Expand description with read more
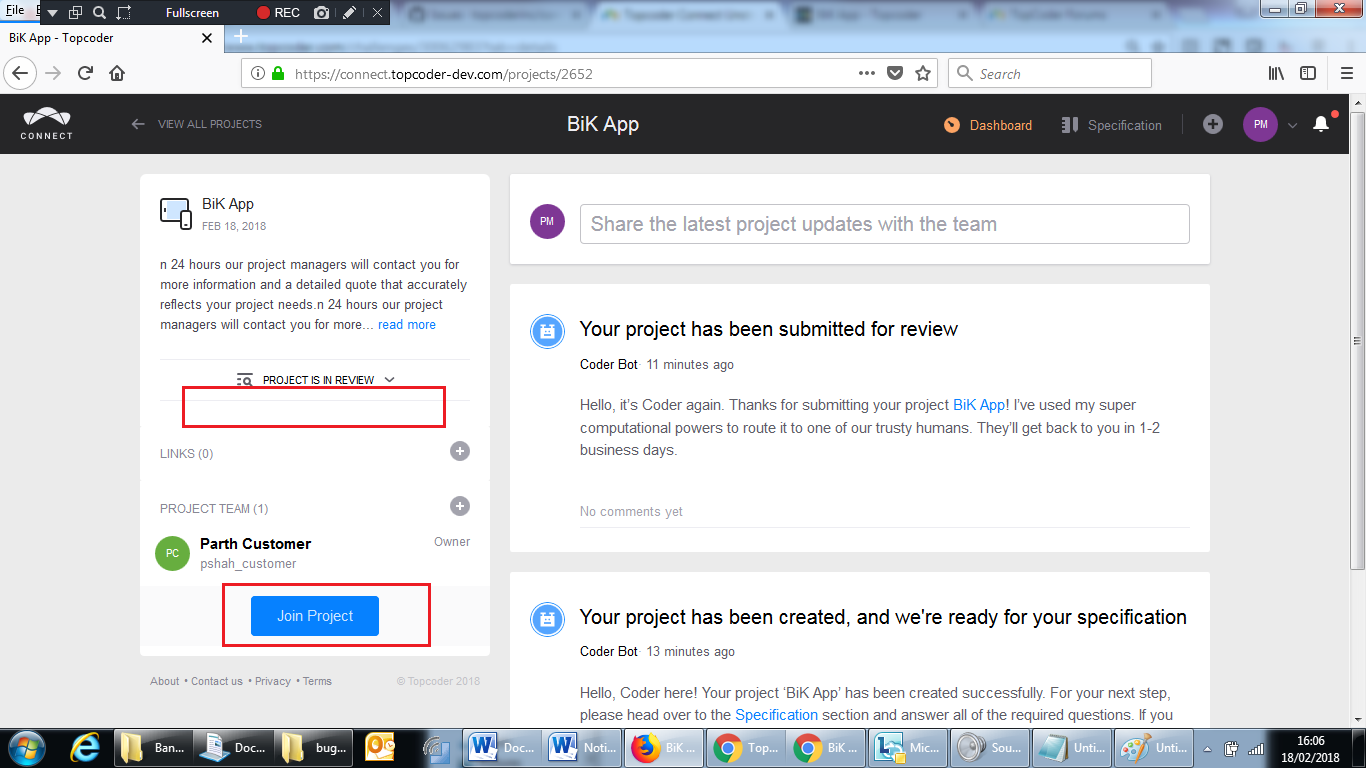1366x768 pixels. 407,324
